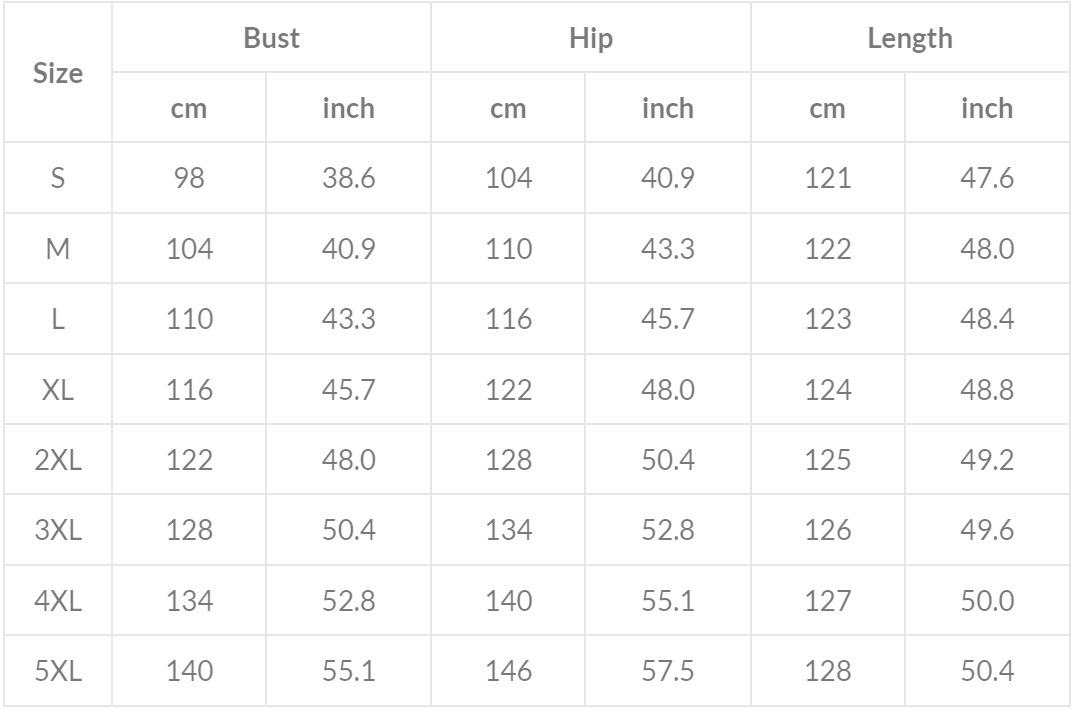This screenshot has height=709, width=1073.
Task: Click the 47.6 inch length value
Action: (987, 178)
